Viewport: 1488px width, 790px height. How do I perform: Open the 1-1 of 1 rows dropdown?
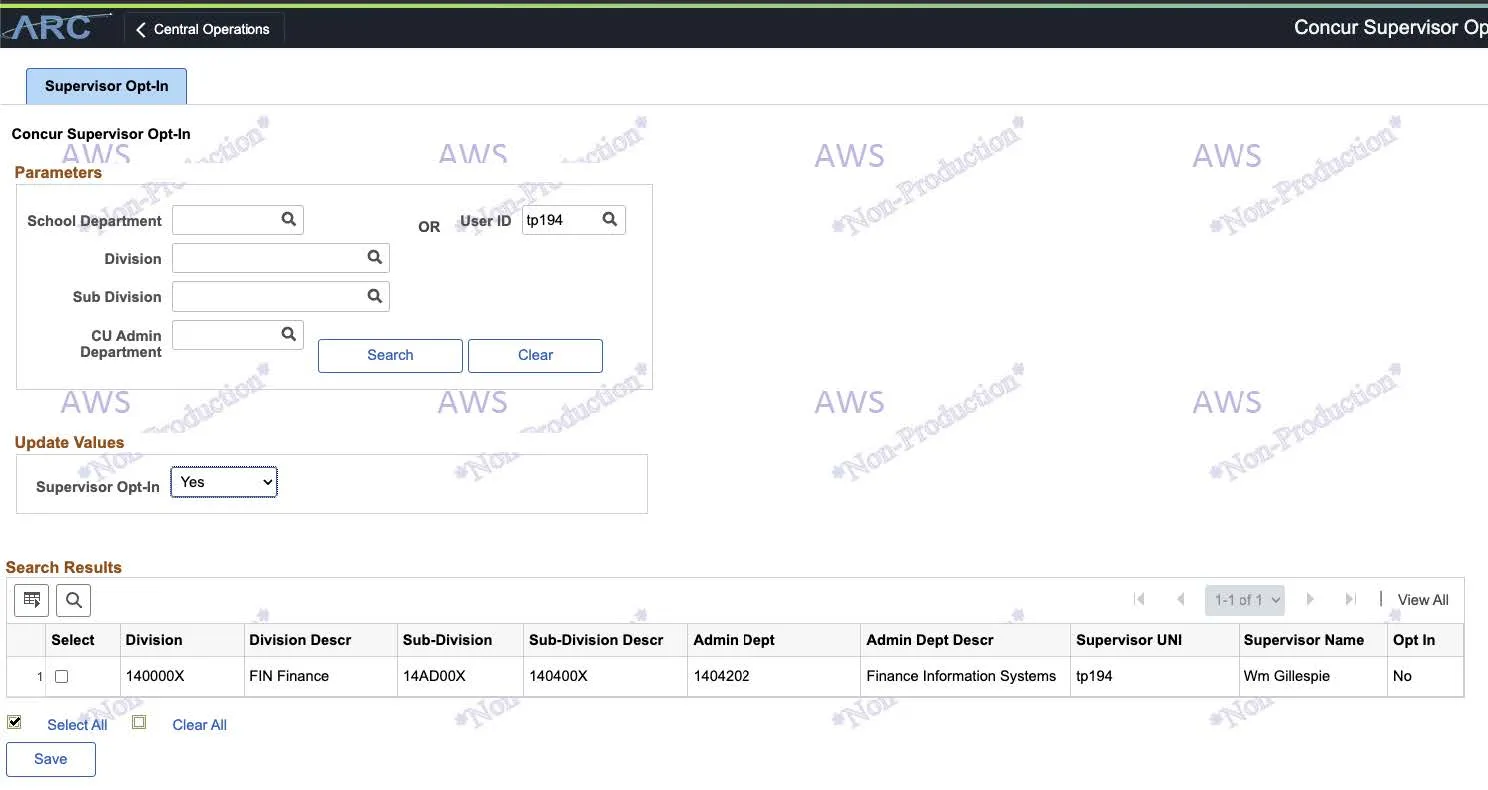[1245, 600]
